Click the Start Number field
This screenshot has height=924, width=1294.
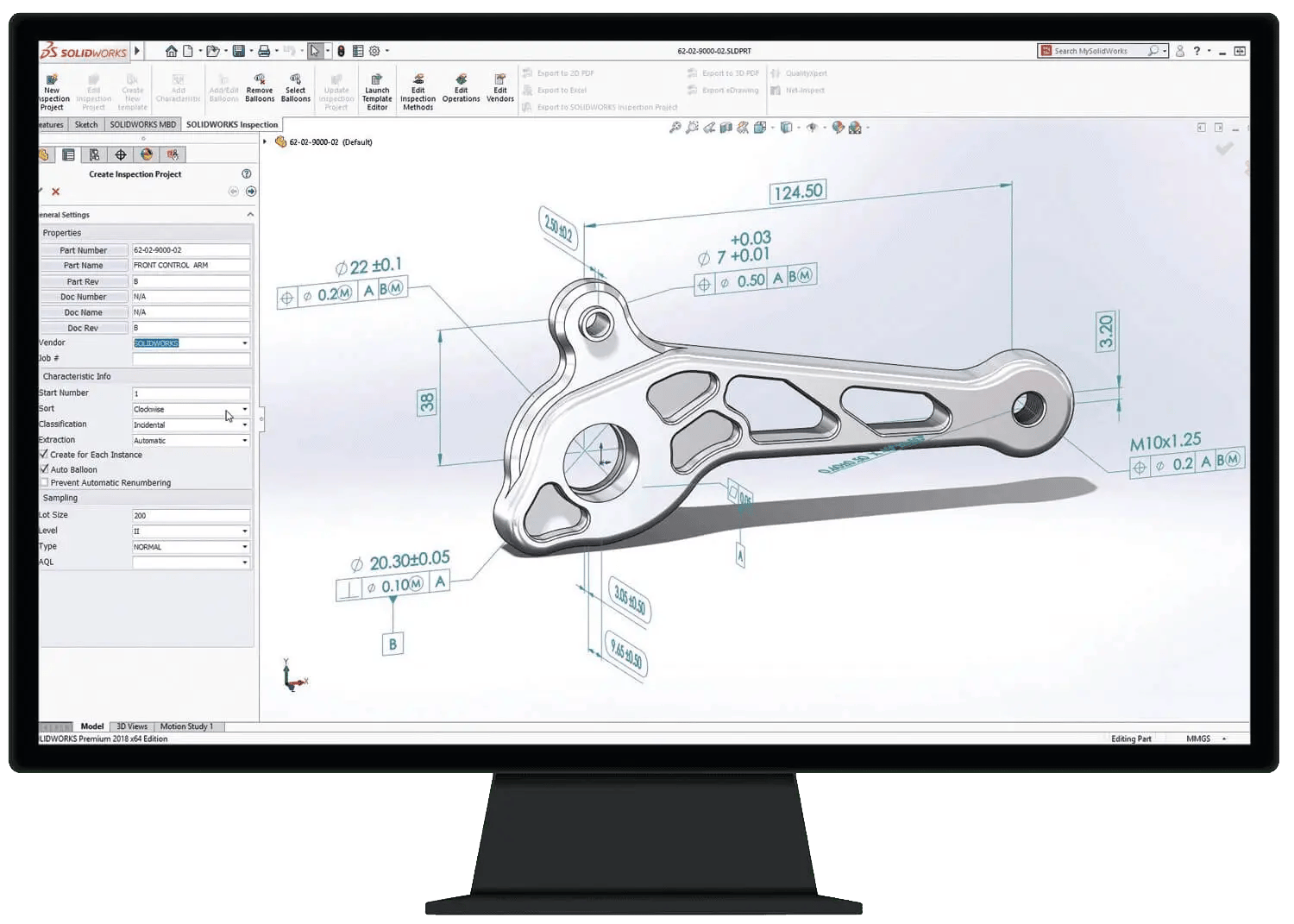(191, 393)
